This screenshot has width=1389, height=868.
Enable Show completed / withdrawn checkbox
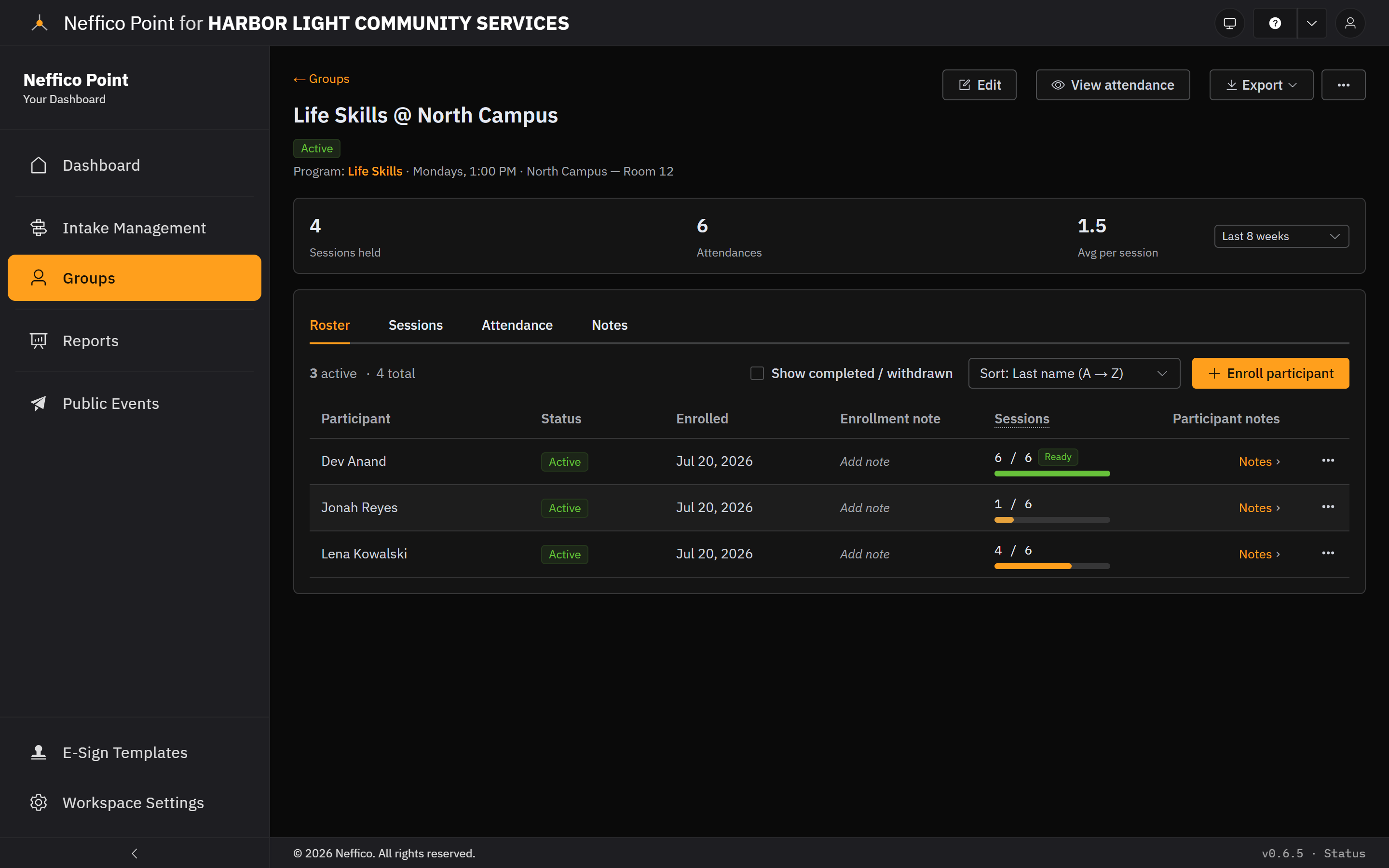click(757, 373)
